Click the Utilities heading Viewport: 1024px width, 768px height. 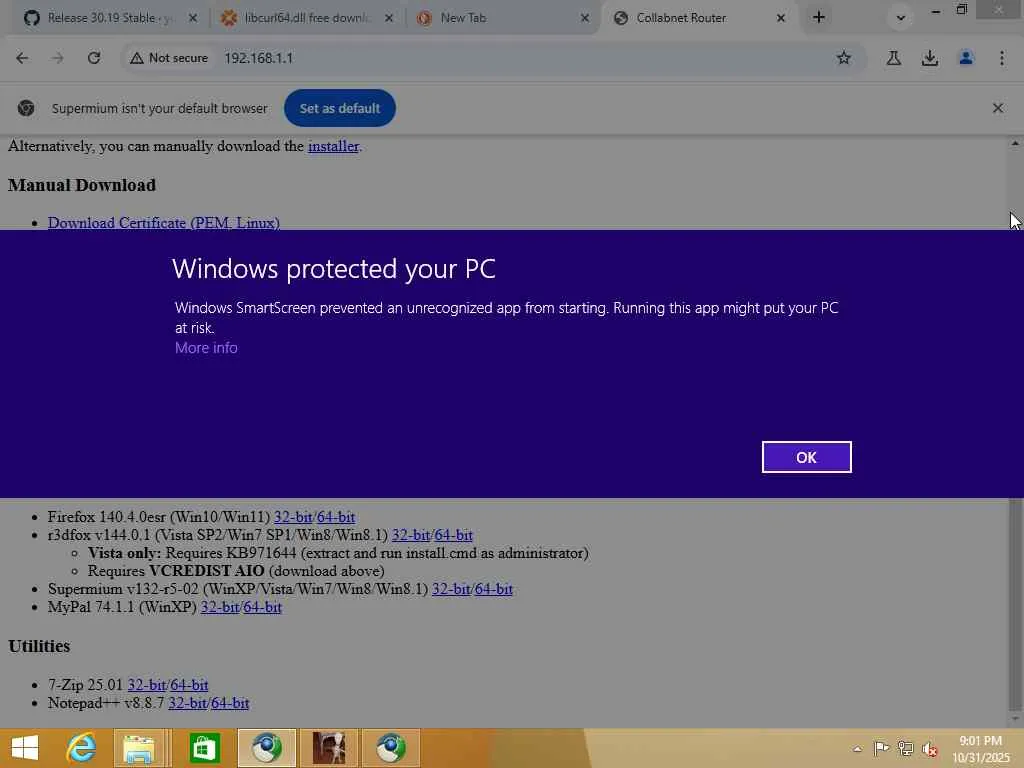pos(39,647)
